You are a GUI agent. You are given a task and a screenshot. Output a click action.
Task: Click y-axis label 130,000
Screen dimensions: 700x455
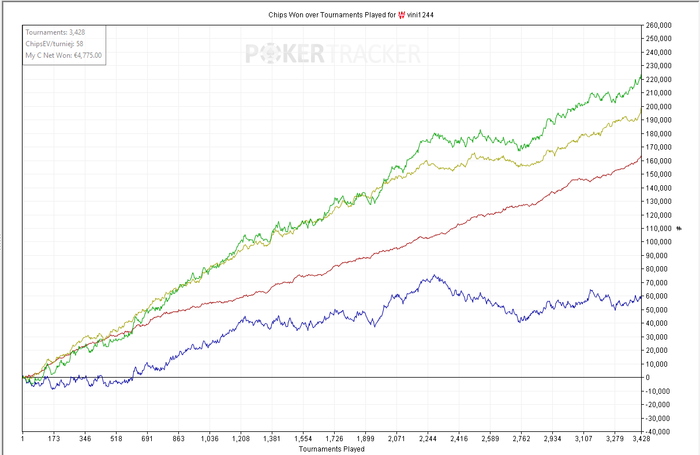tap(659, 201)
